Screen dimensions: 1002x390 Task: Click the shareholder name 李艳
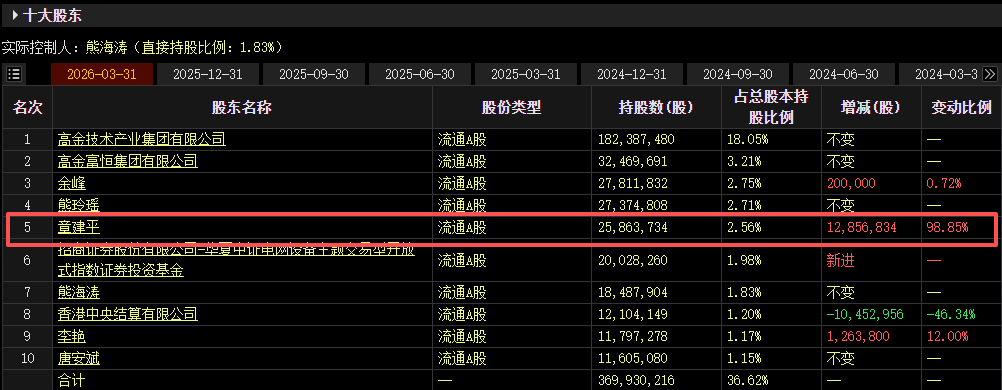[x=72, y=336]
